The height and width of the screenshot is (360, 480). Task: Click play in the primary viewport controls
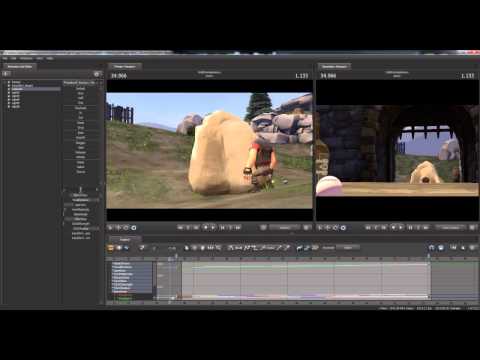click(x=213, y=228)
